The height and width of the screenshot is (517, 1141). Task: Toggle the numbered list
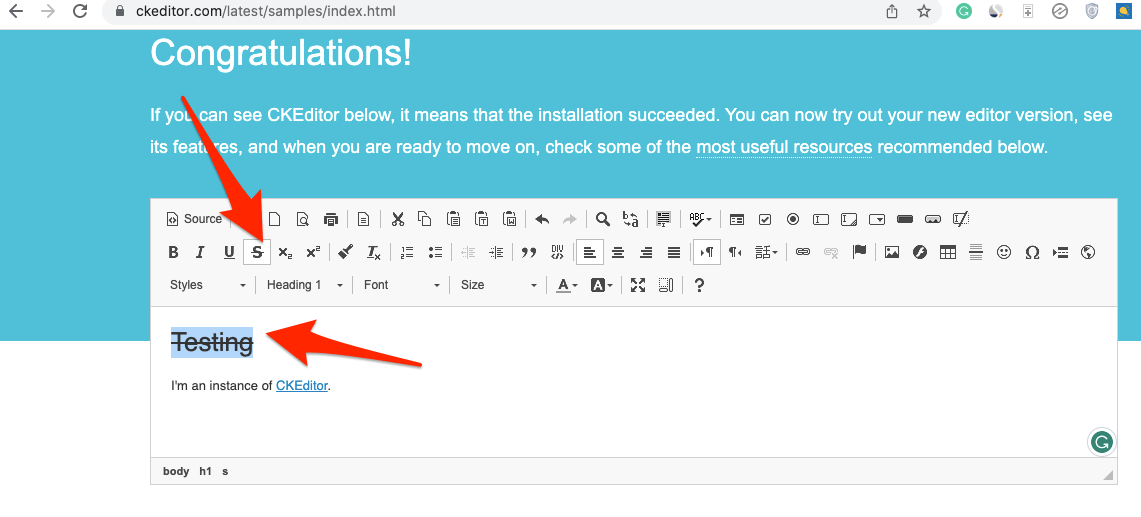[x=407, y=253]
